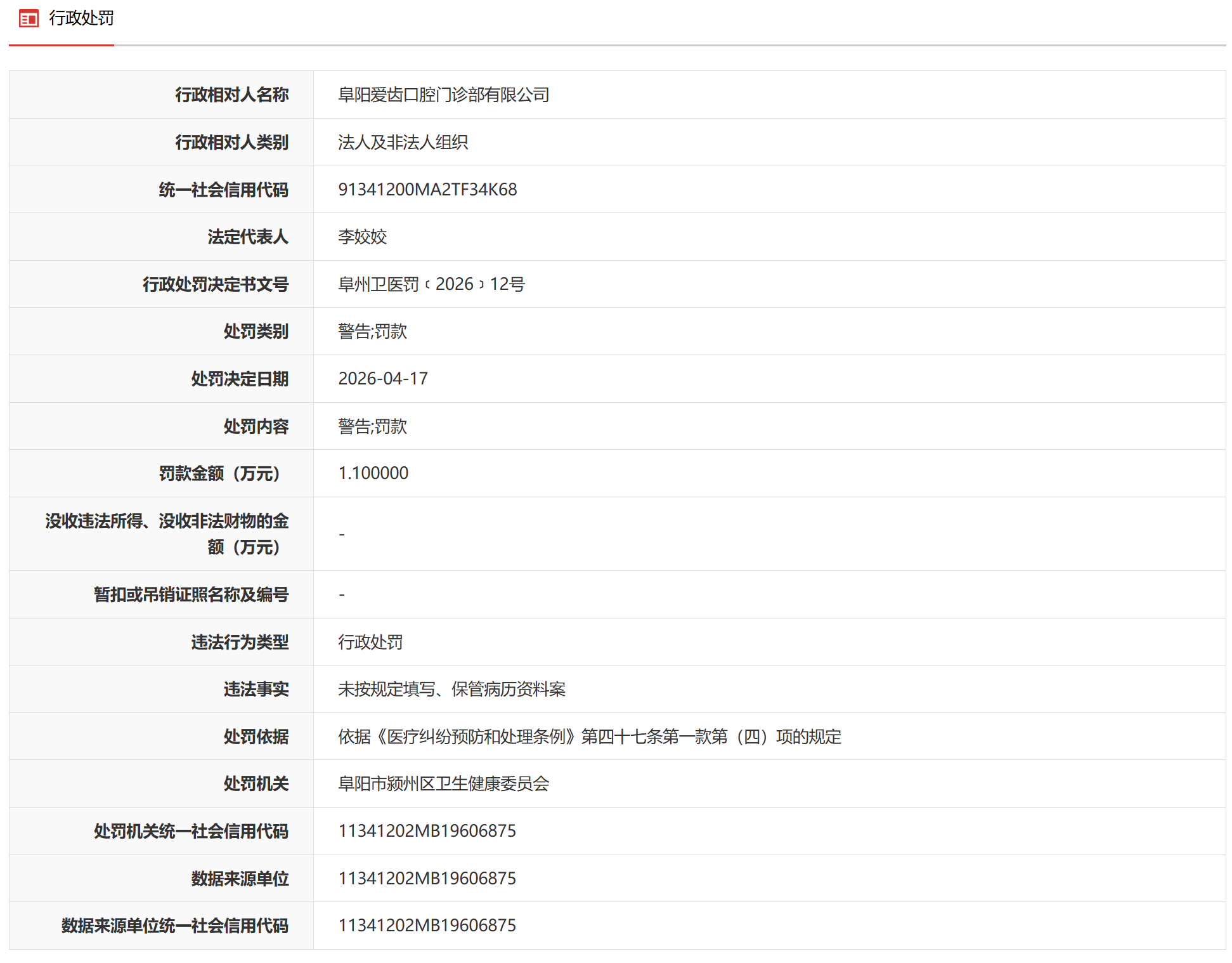
Task: Click authority 阜阳市颍州区卫生健康委员会
Action: [x=443, y=784]
